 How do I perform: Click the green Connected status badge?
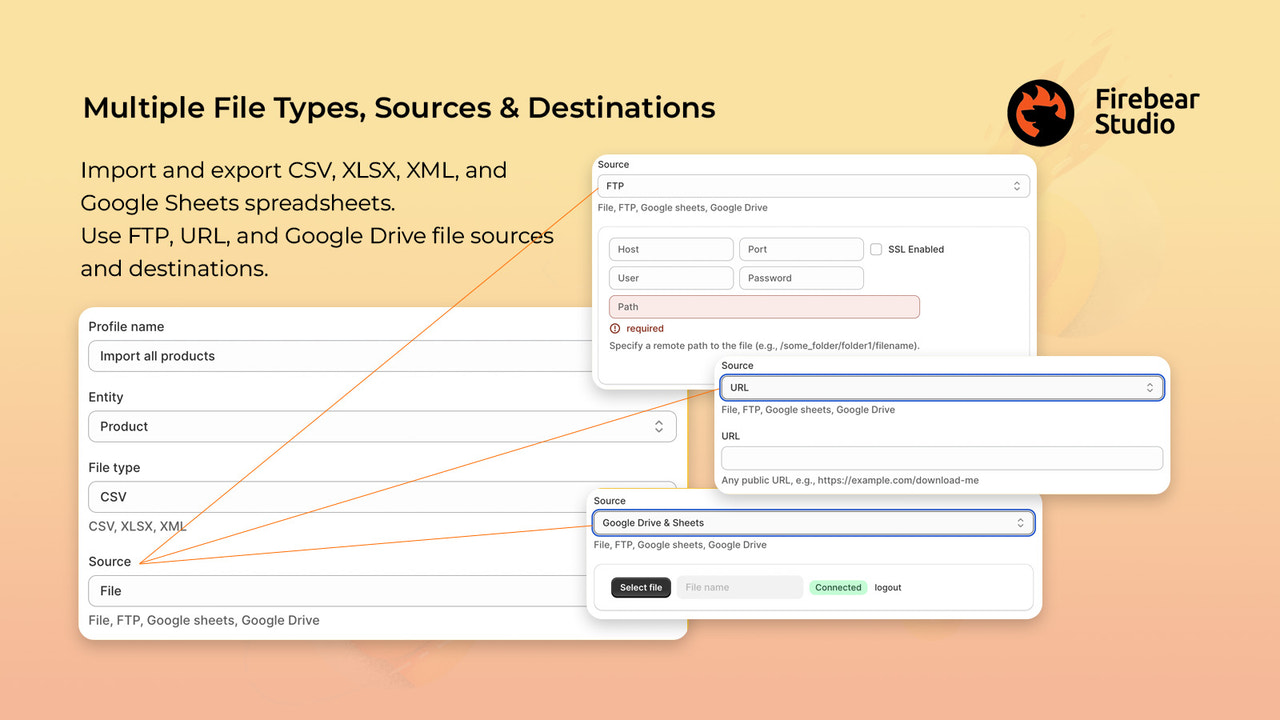838,587
